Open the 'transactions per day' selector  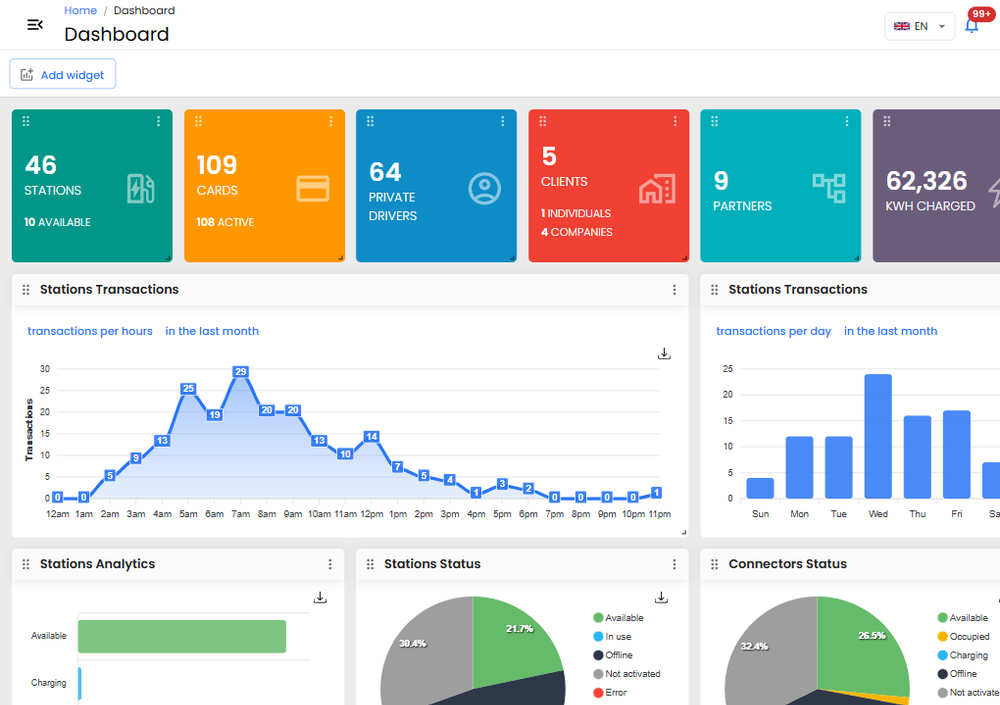[774, 331]
